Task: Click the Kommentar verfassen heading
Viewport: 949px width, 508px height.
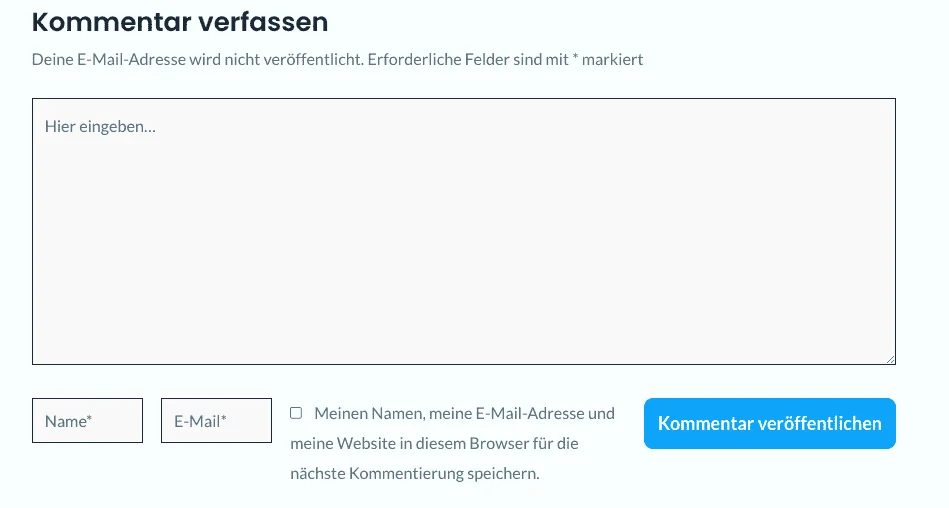Action: click(180, 21)
